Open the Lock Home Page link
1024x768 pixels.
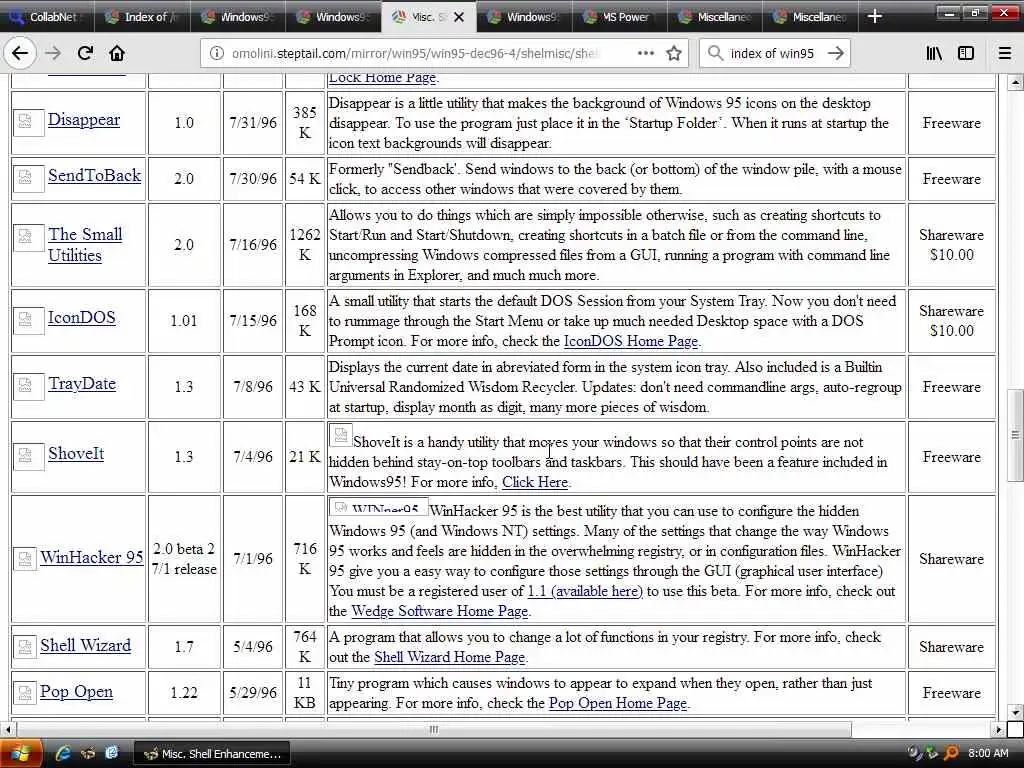[x=382, y=78]
